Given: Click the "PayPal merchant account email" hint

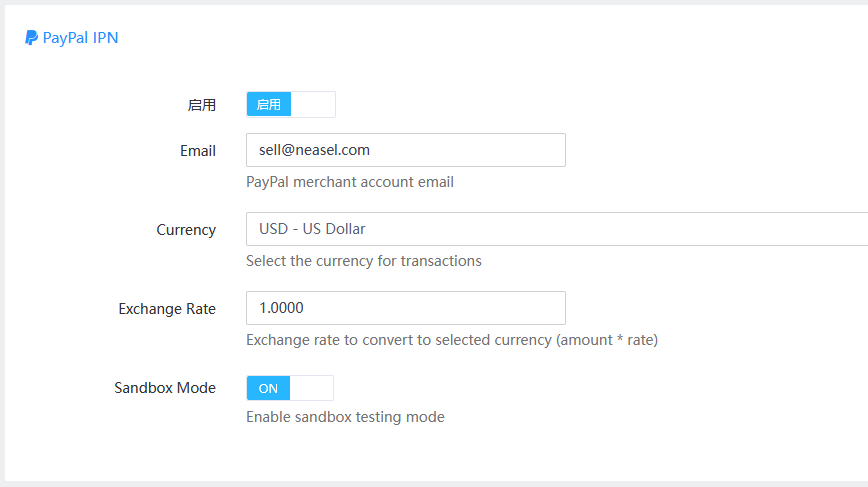Looking at the screenshot, I should click(x=350, y=182).
